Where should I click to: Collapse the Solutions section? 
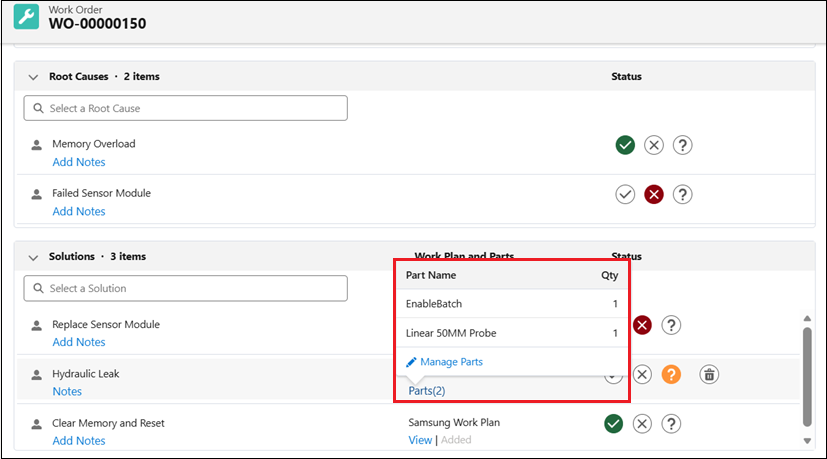pyautogui.click(x=33, y=257)
